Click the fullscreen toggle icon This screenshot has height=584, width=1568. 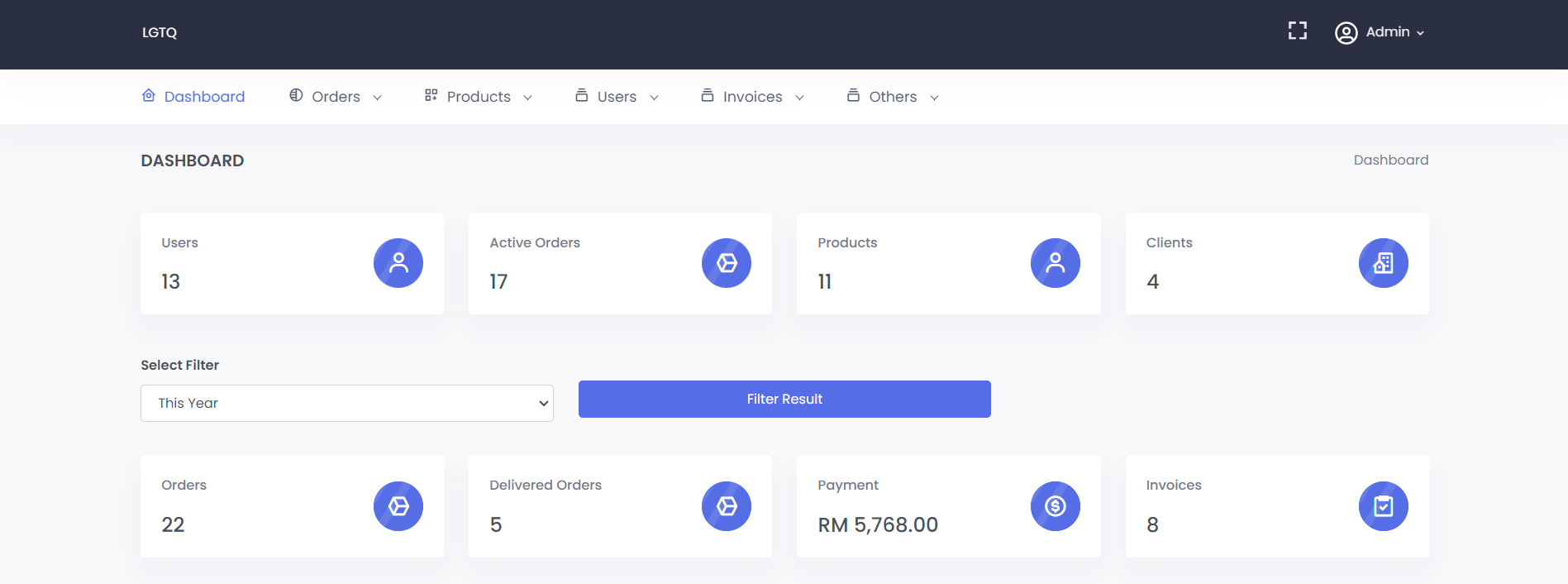[x=1297, y=31]
